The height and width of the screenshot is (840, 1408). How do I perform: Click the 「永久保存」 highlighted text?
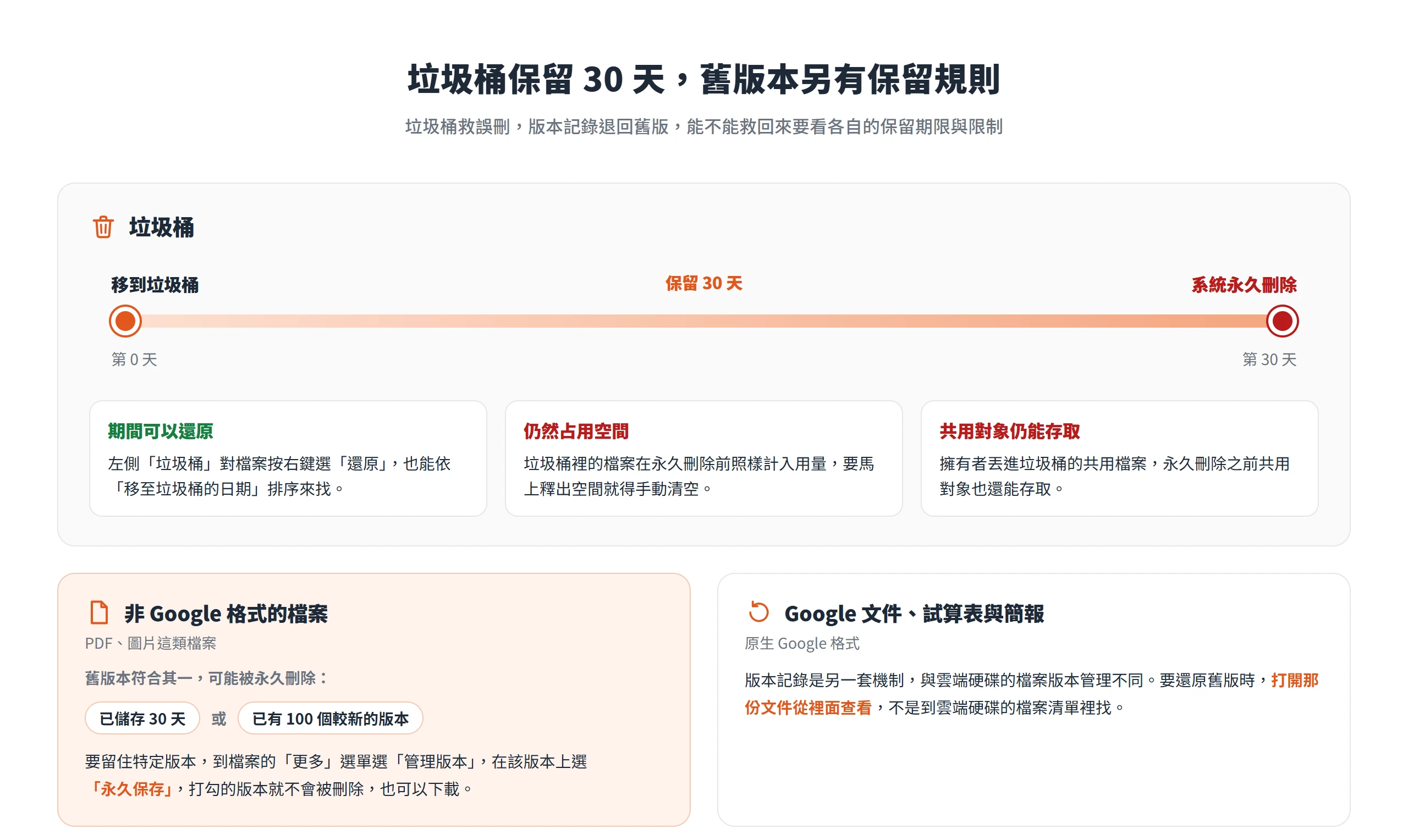pyautogui.click(x=131, y=788)
